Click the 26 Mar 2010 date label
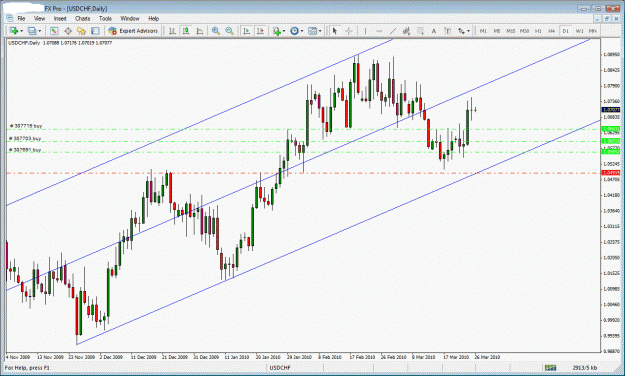The height and width of the screenshot is (376, 625). click(487, 357)
